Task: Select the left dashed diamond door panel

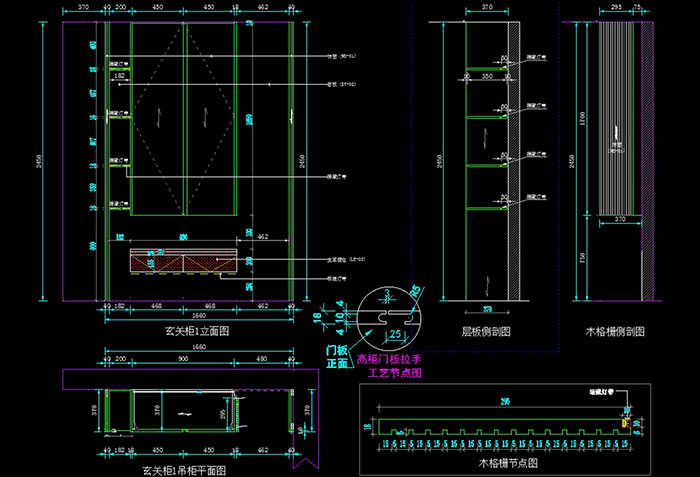Action: (x=158, y=117)
